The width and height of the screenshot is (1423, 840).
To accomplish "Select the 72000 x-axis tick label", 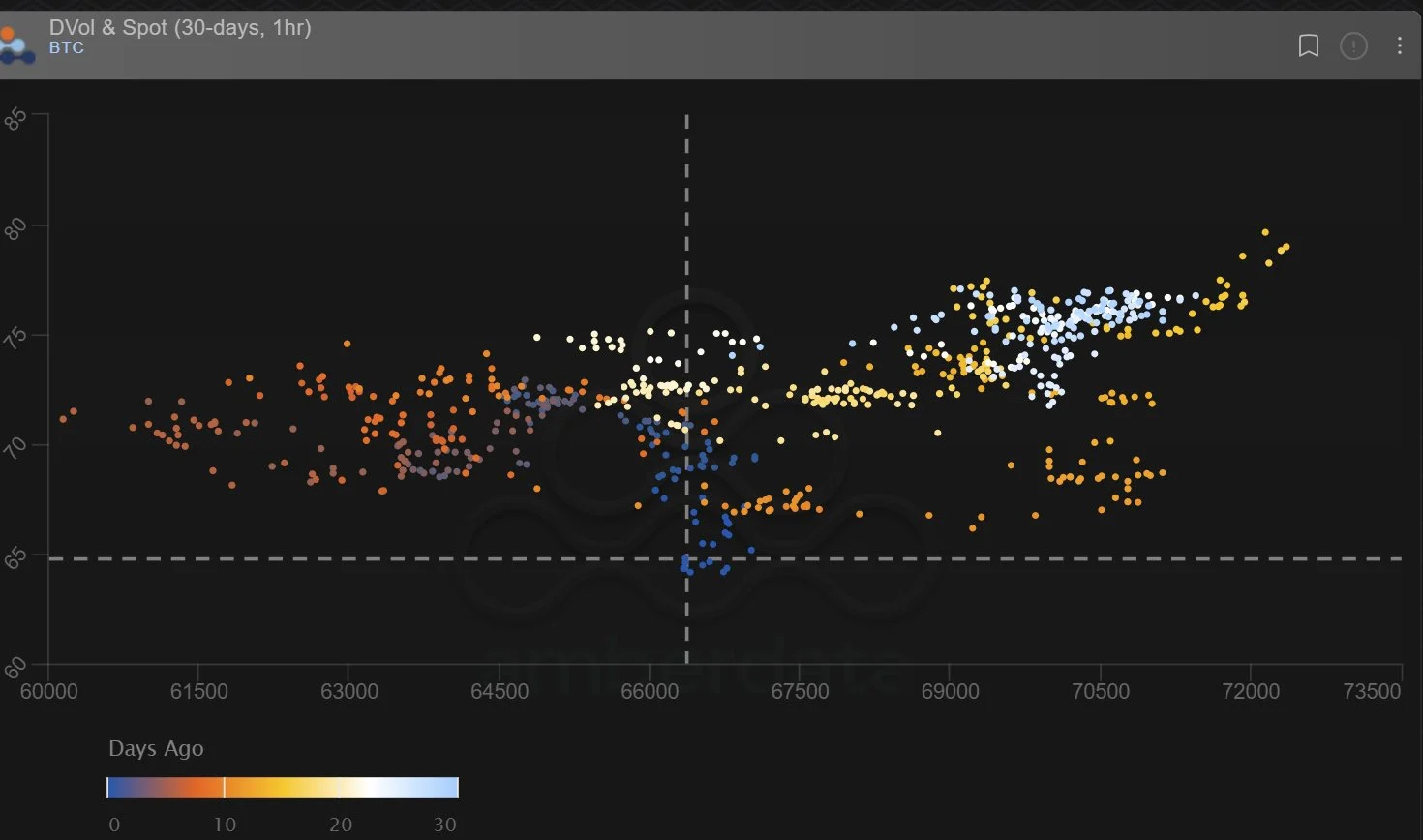I will pos(1251,691).
